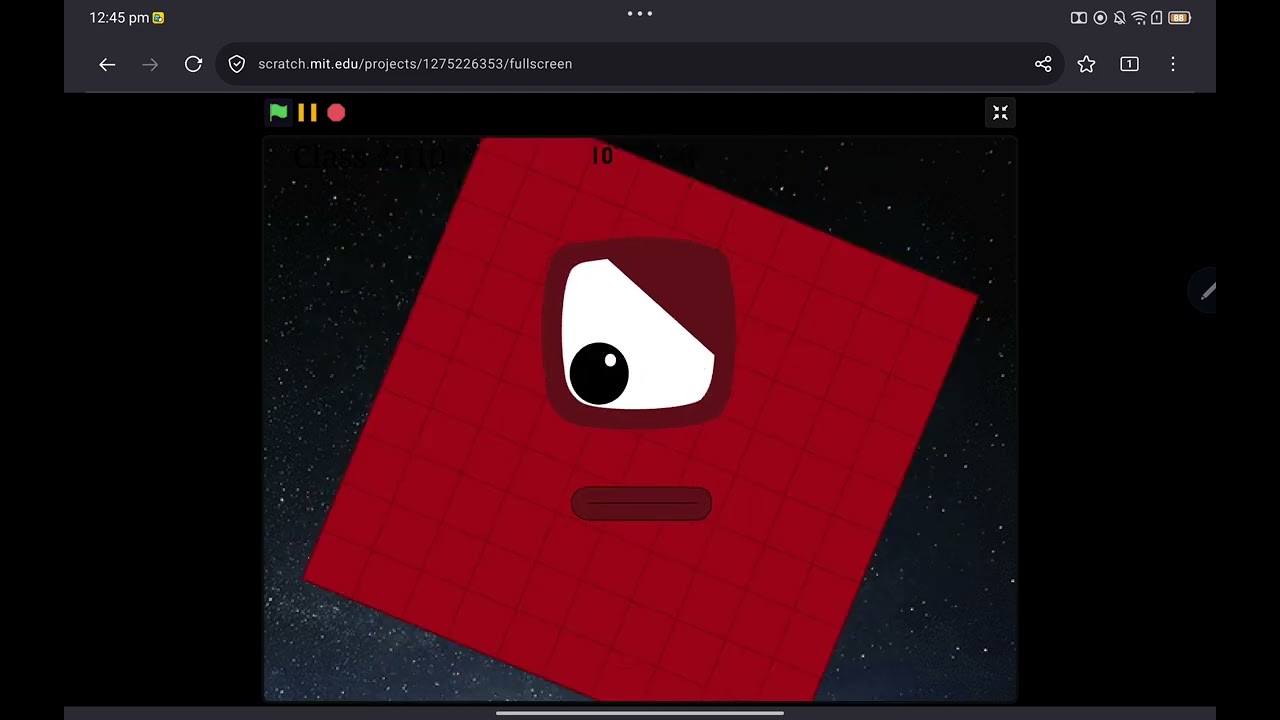Open the pen tool at the right edge

1208,291
